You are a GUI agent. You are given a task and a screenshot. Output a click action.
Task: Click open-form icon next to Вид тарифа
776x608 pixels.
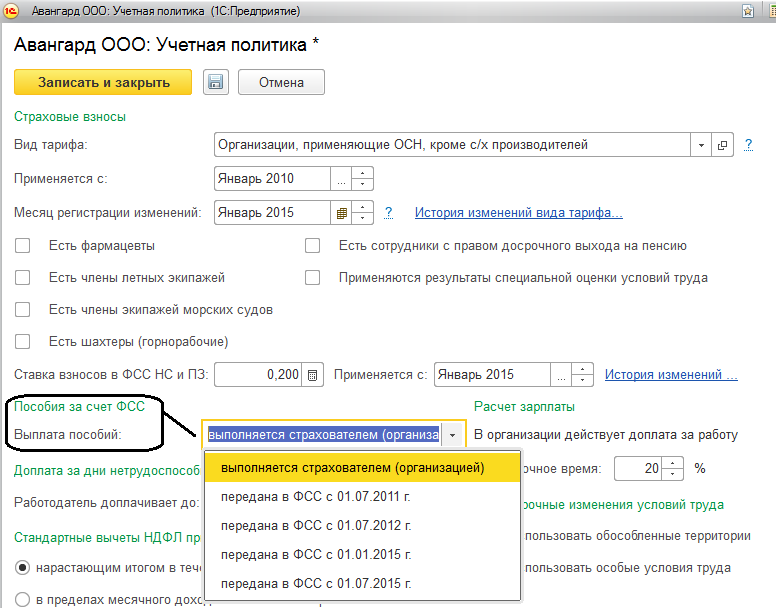[724, 145]
